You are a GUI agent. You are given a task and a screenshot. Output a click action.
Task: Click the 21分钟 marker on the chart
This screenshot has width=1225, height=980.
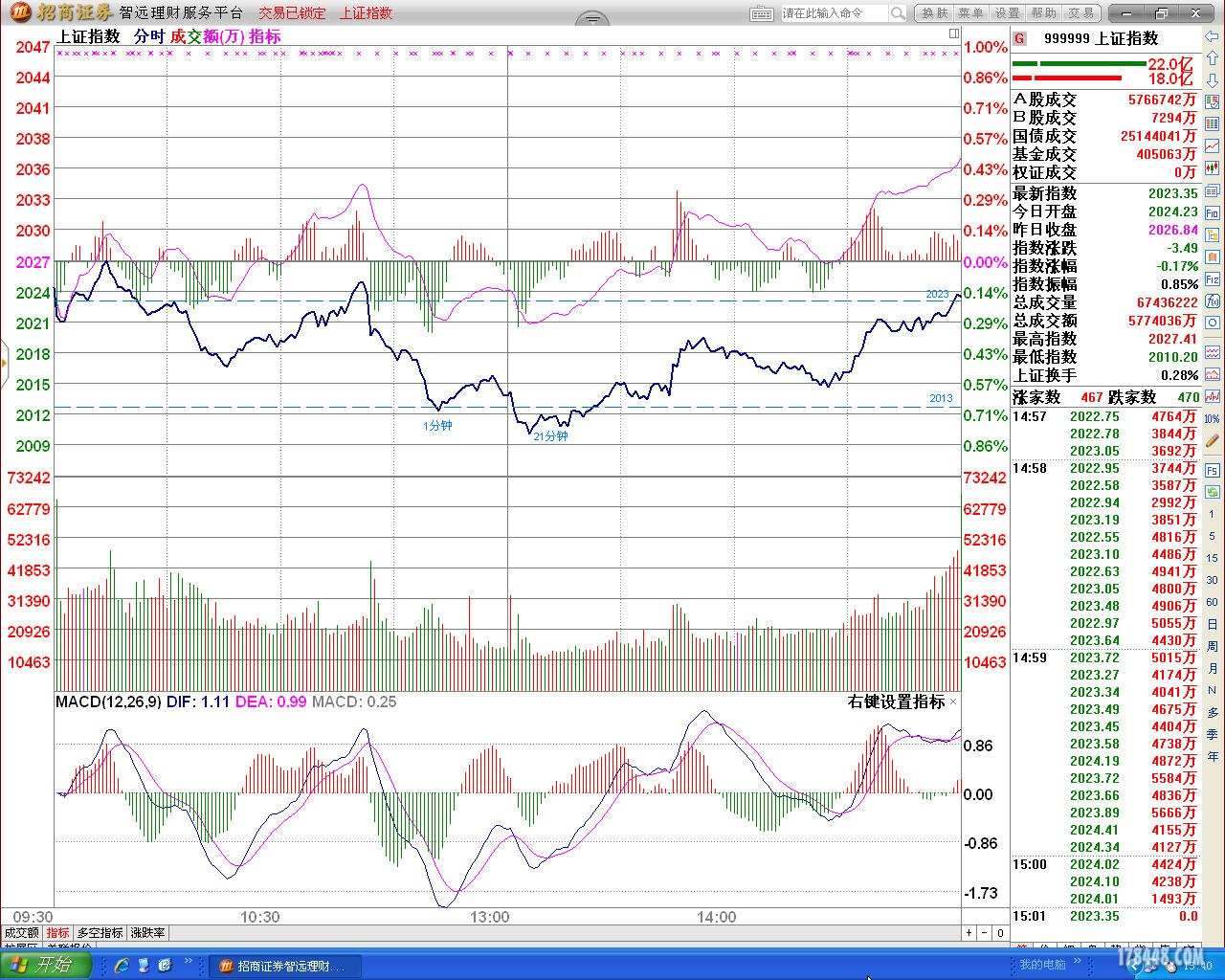coord(550,436)
